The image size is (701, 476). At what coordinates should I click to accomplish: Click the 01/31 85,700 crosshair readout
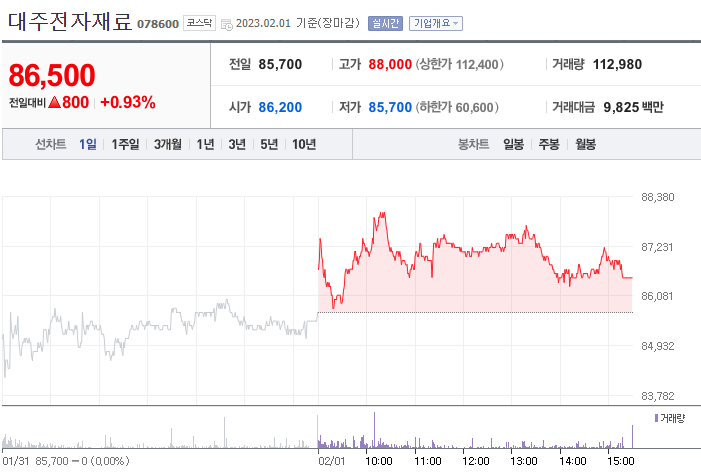[66, 461]
